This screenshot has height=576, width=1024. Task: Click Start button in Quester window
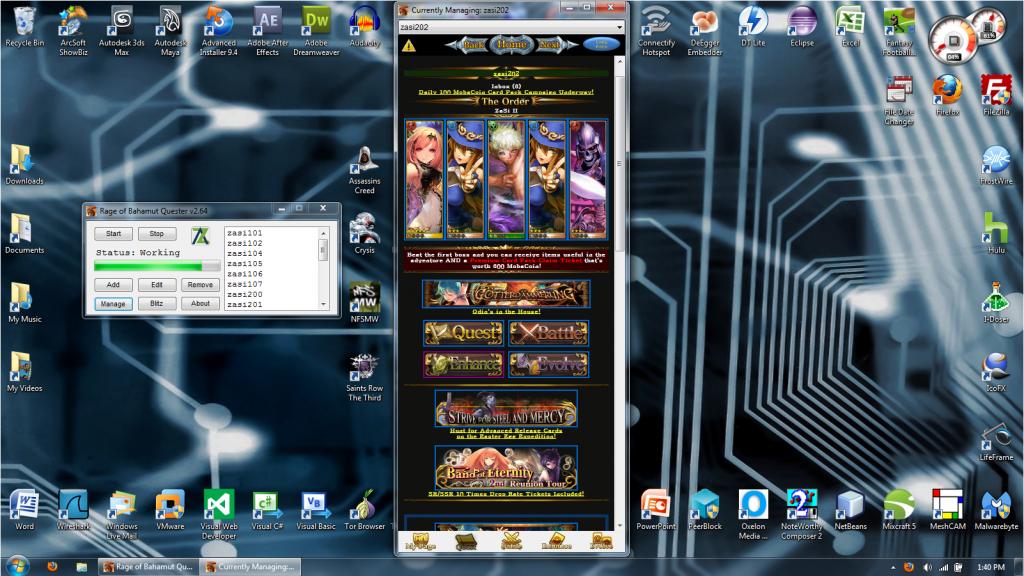pyautogui.click(x=113, y=234)
